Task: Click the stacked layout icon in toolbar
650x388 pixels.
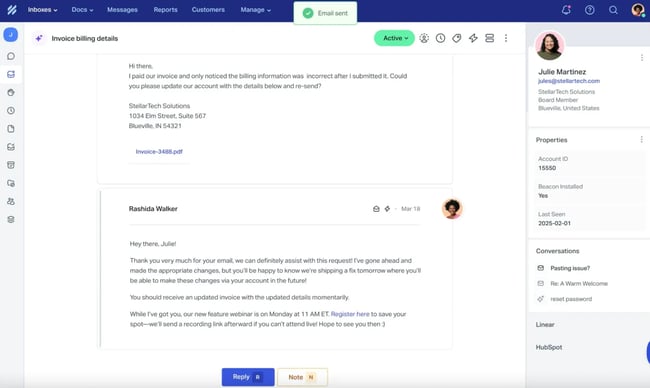Action: (490, 38)
